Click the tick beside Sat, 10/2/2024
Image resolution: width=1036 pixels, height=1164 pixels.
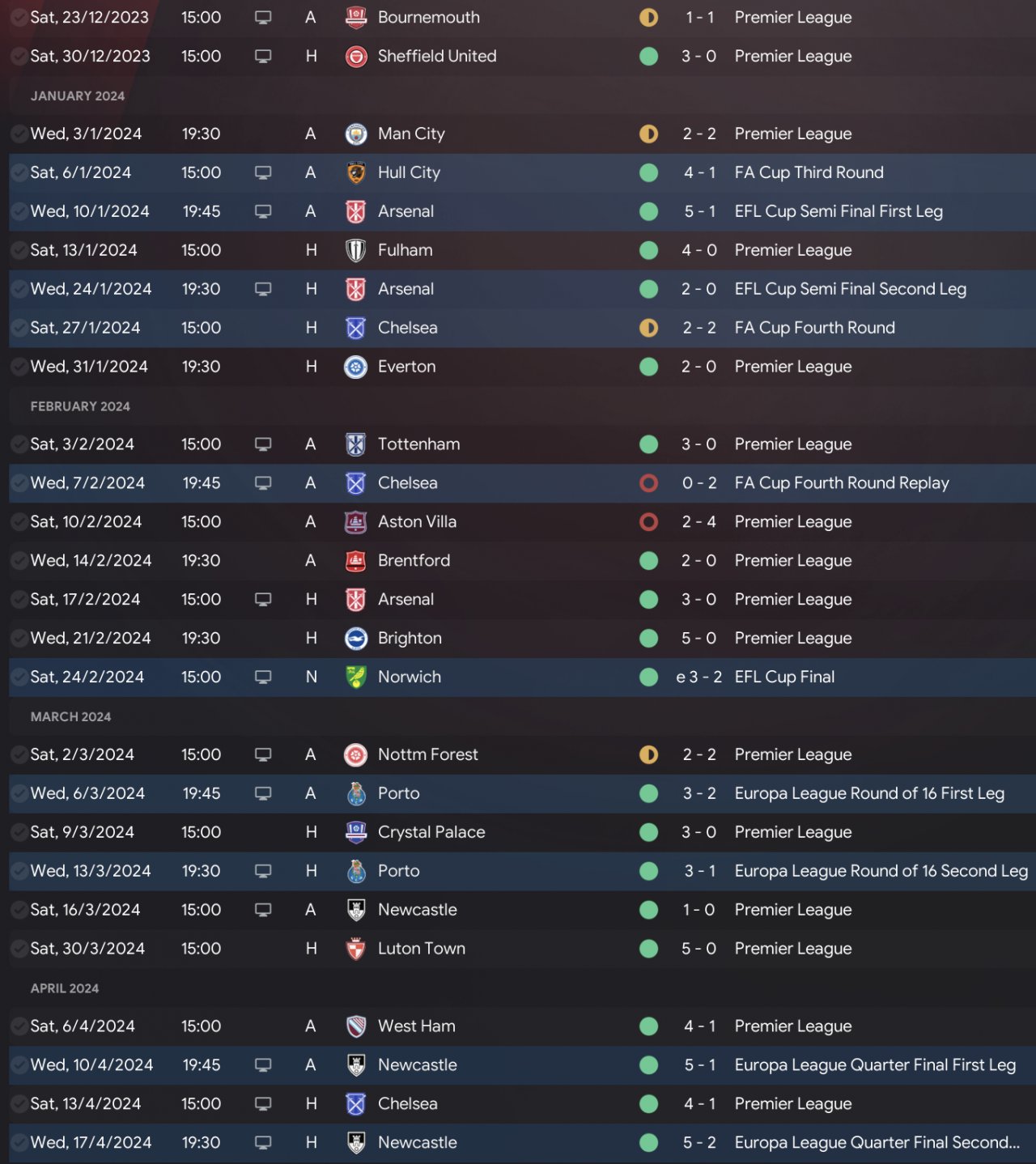click(x=19, y=522)
